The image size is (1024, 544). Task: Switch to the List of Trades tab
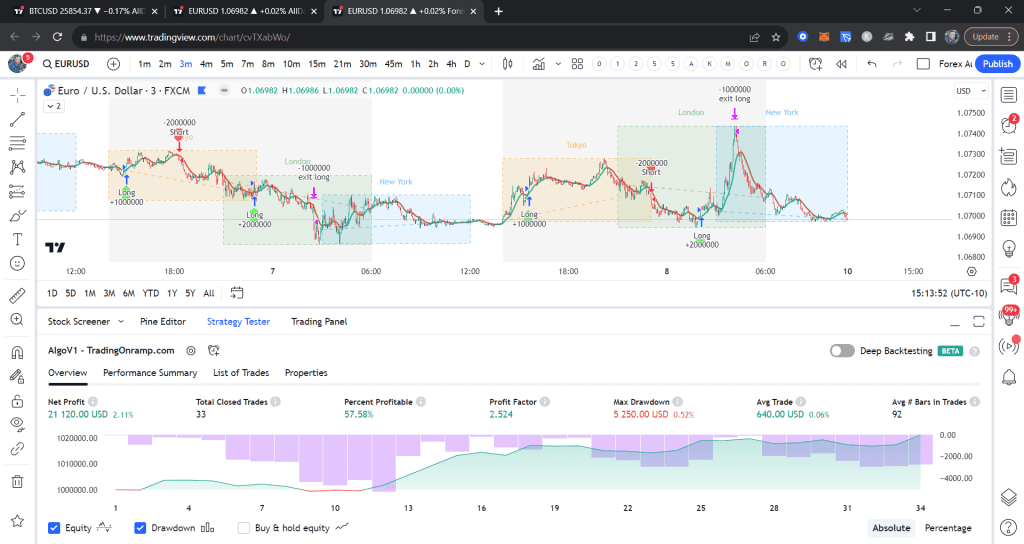[x=241, y=373]
